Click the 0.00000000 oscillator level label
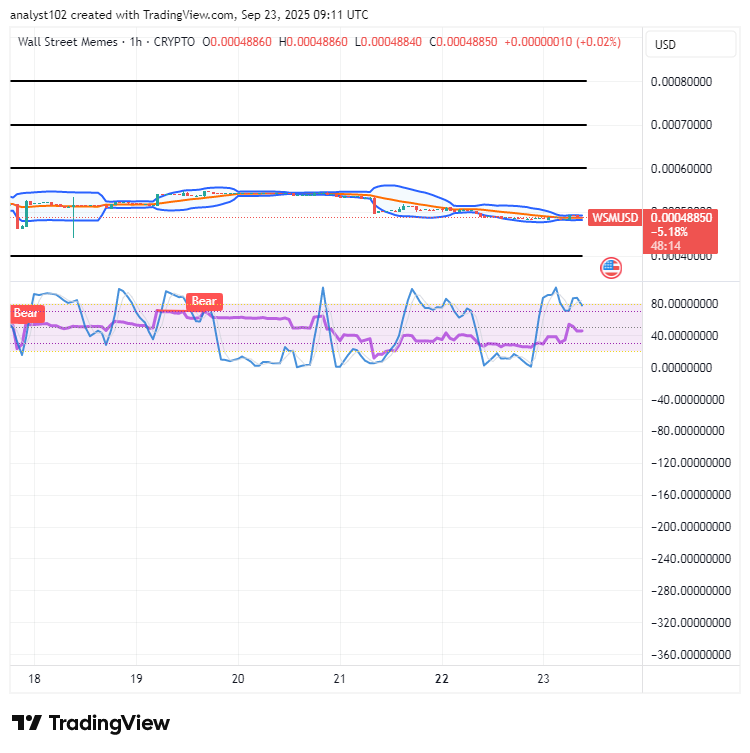Screen dimensions: 750x753 [681, 368]
